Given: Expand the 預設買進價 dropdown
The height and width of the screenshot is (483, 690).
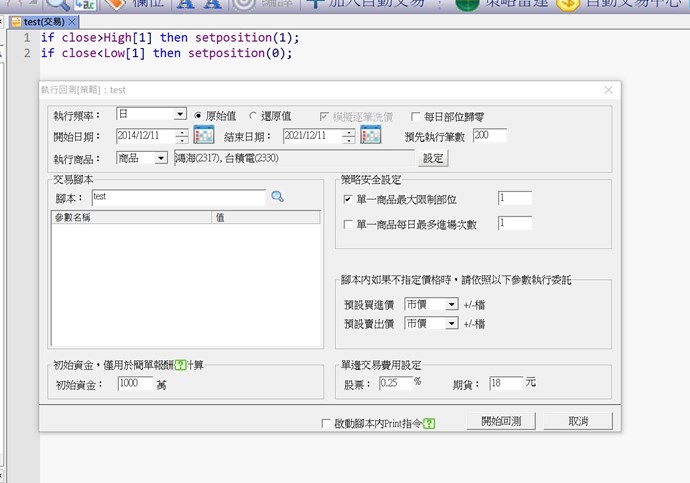Looking at the screenshot, I should click(x=452, y=302).
